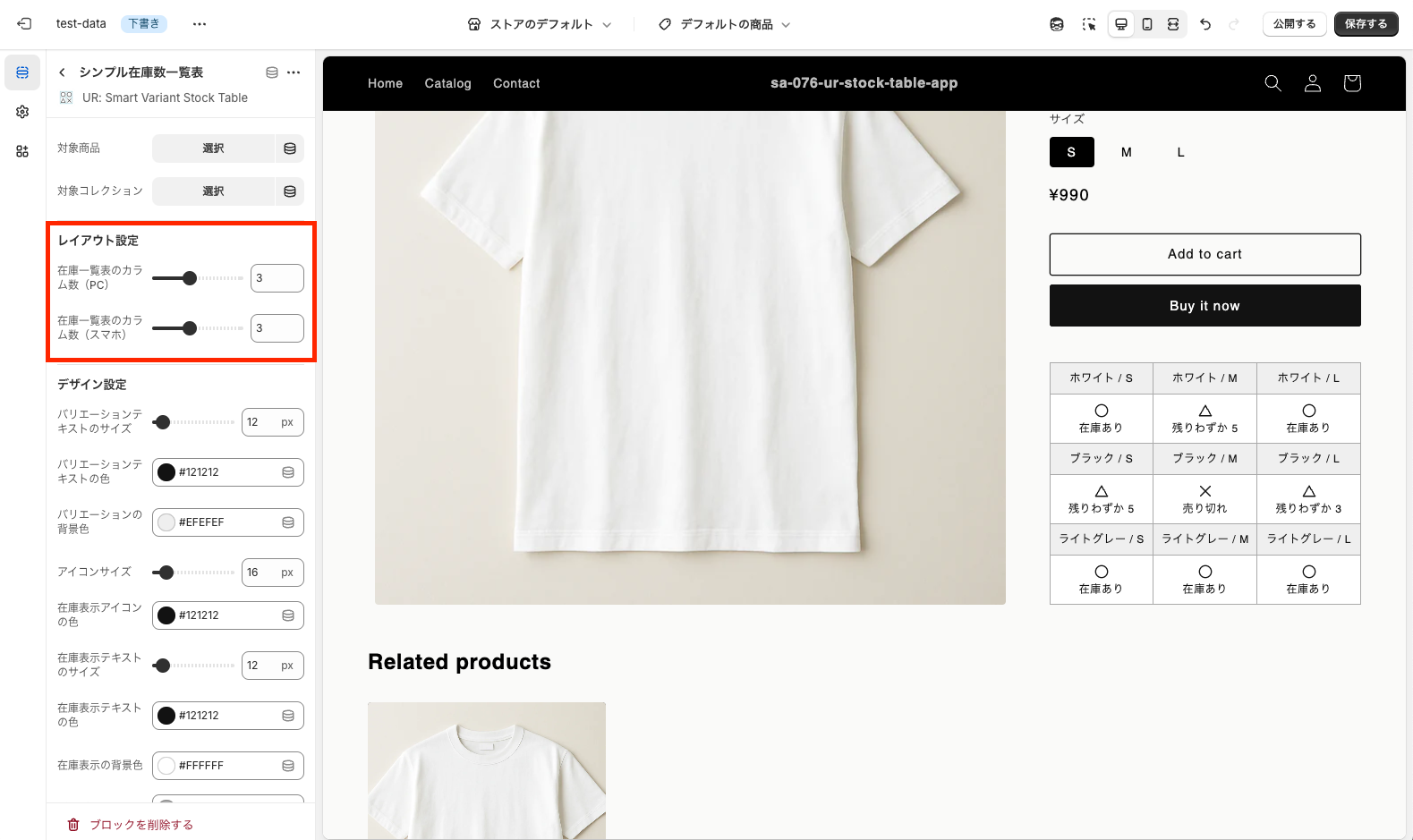Open Contact page from navigation
The width and height of the screenshot is (1413, 840).
tap(516, 83)
